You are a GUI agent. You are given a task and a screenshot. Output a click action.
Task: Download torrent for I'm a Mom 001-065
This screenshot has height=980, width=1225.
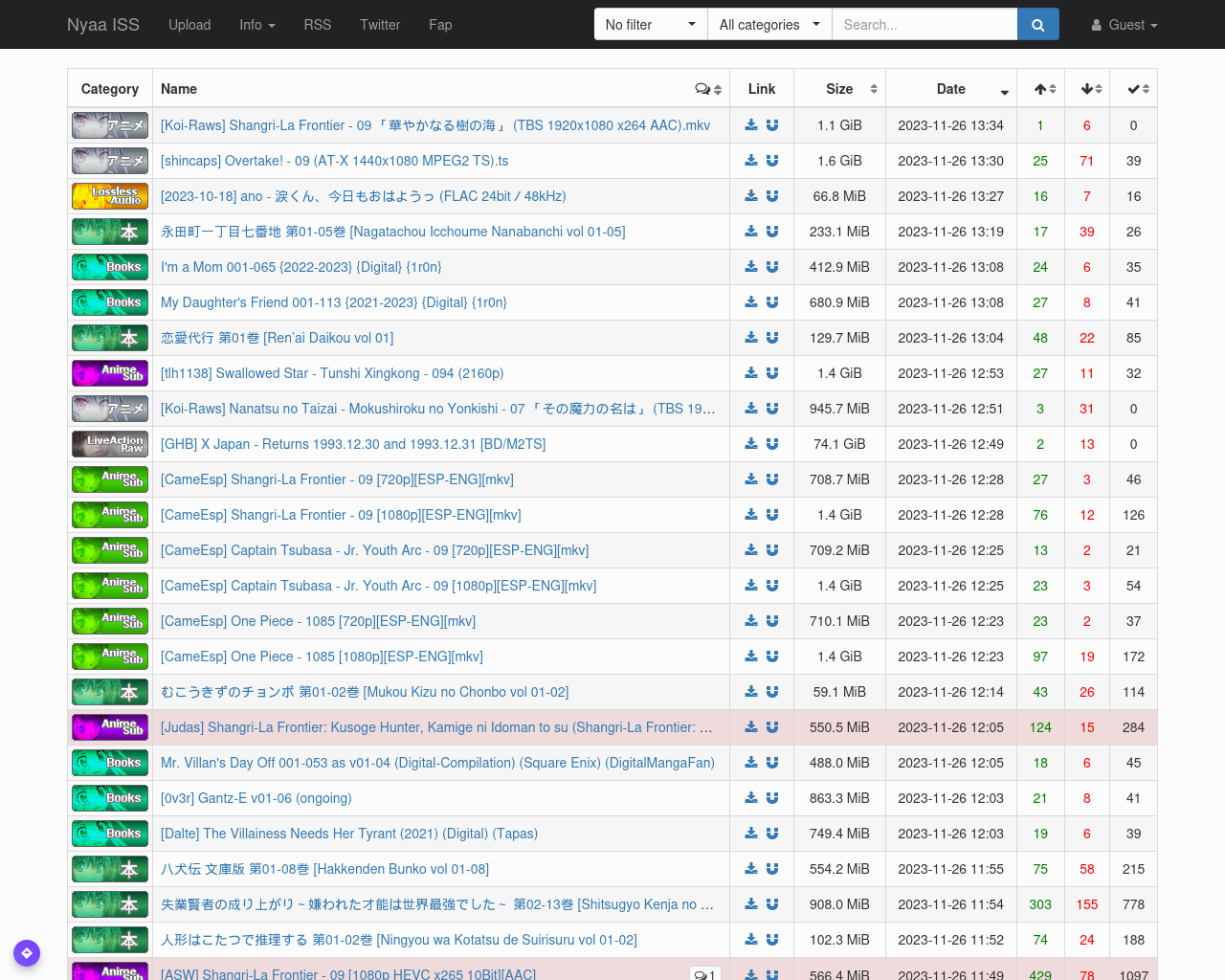pos(751,267)
